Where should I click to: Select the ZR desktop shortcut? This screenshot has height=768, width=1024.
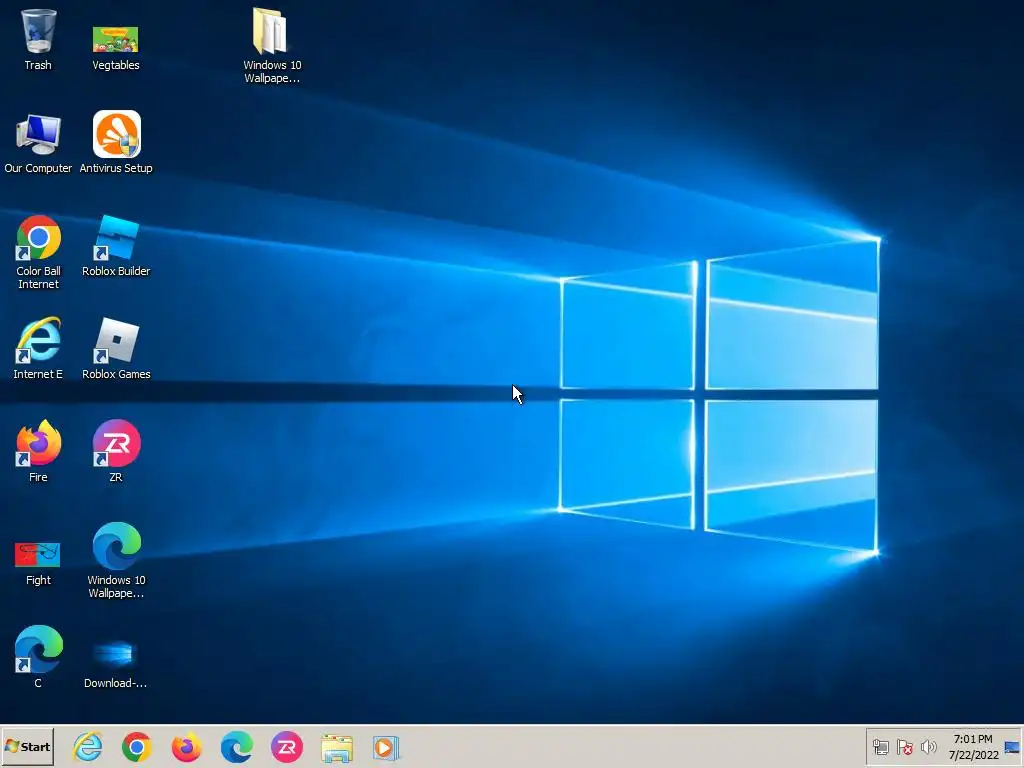coord(116,451)
